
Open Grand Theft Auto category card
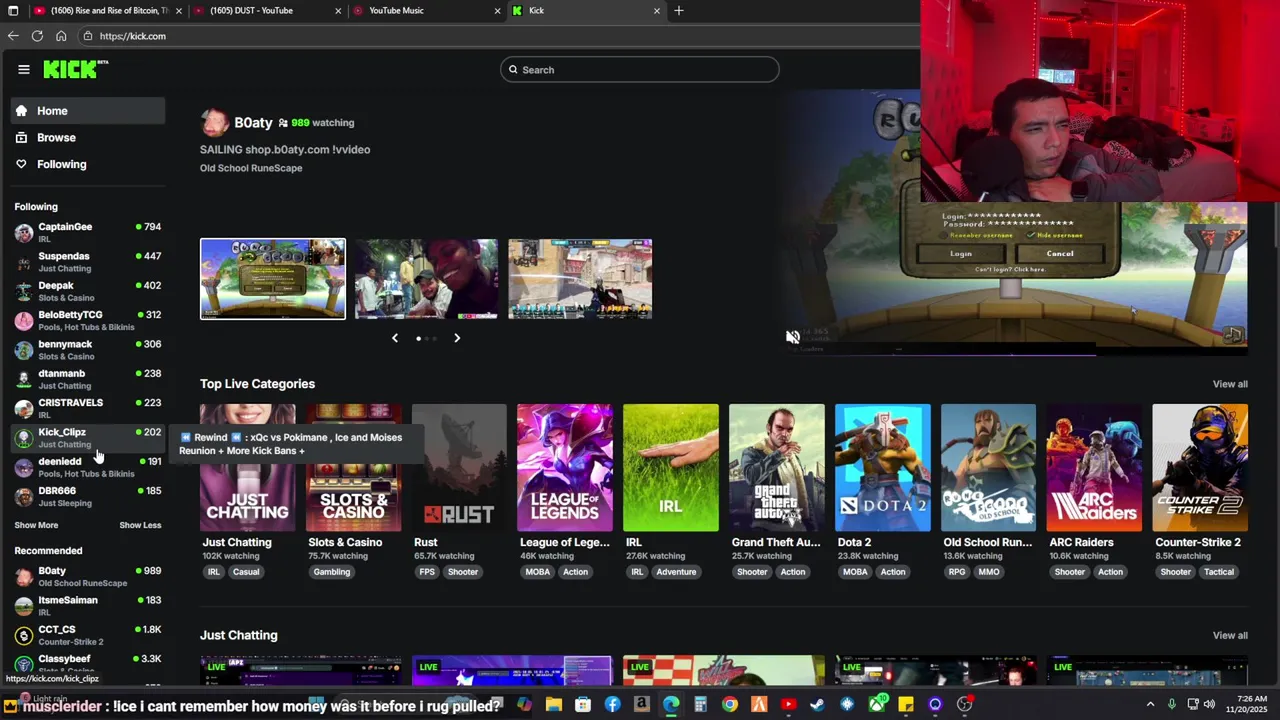[777, 468]
